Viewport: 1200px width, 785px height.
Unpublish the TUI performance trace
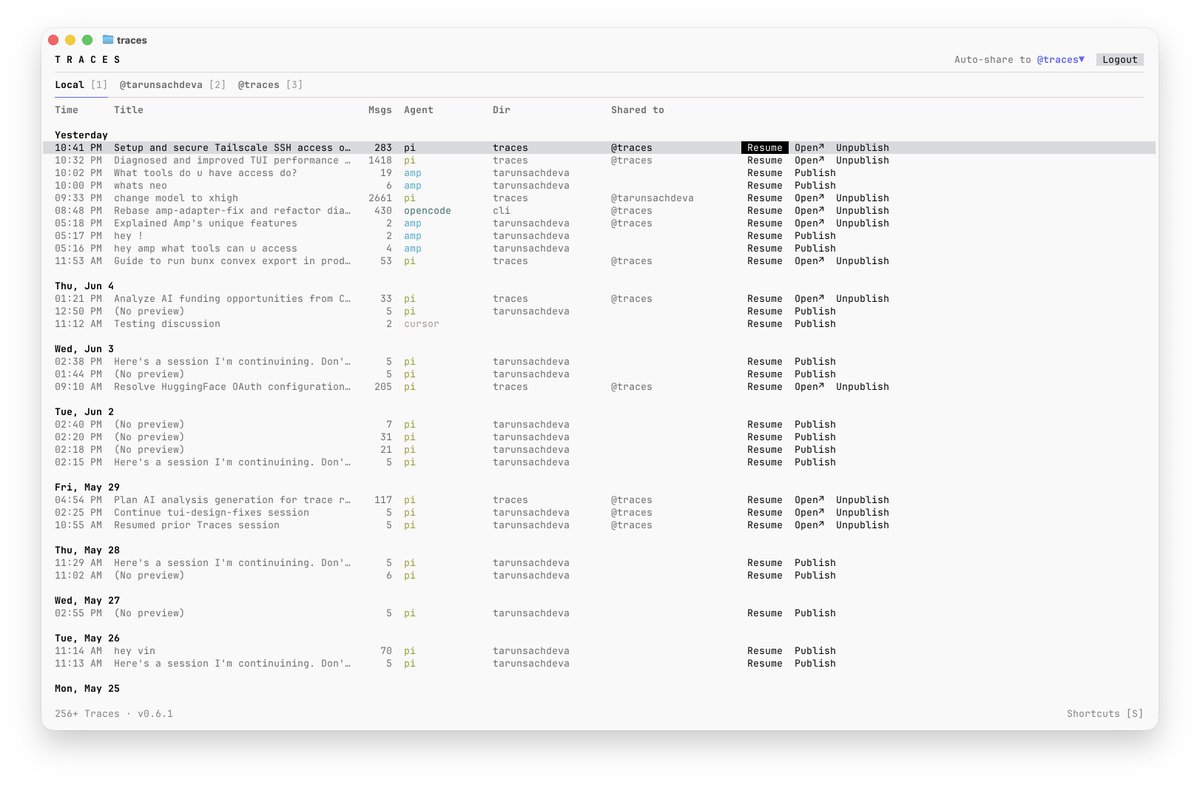click(862, 160)
